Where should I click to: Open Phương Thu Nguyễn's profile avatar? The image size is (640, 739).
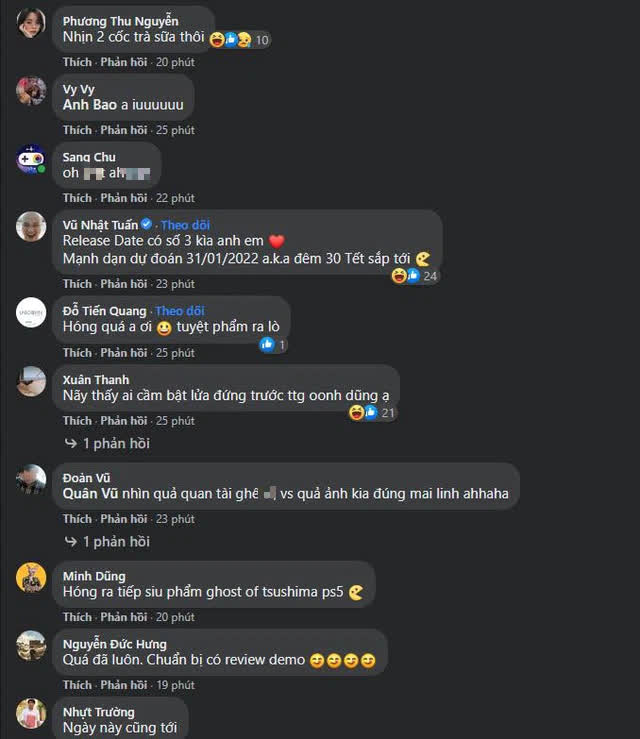[x=31, y=23]
